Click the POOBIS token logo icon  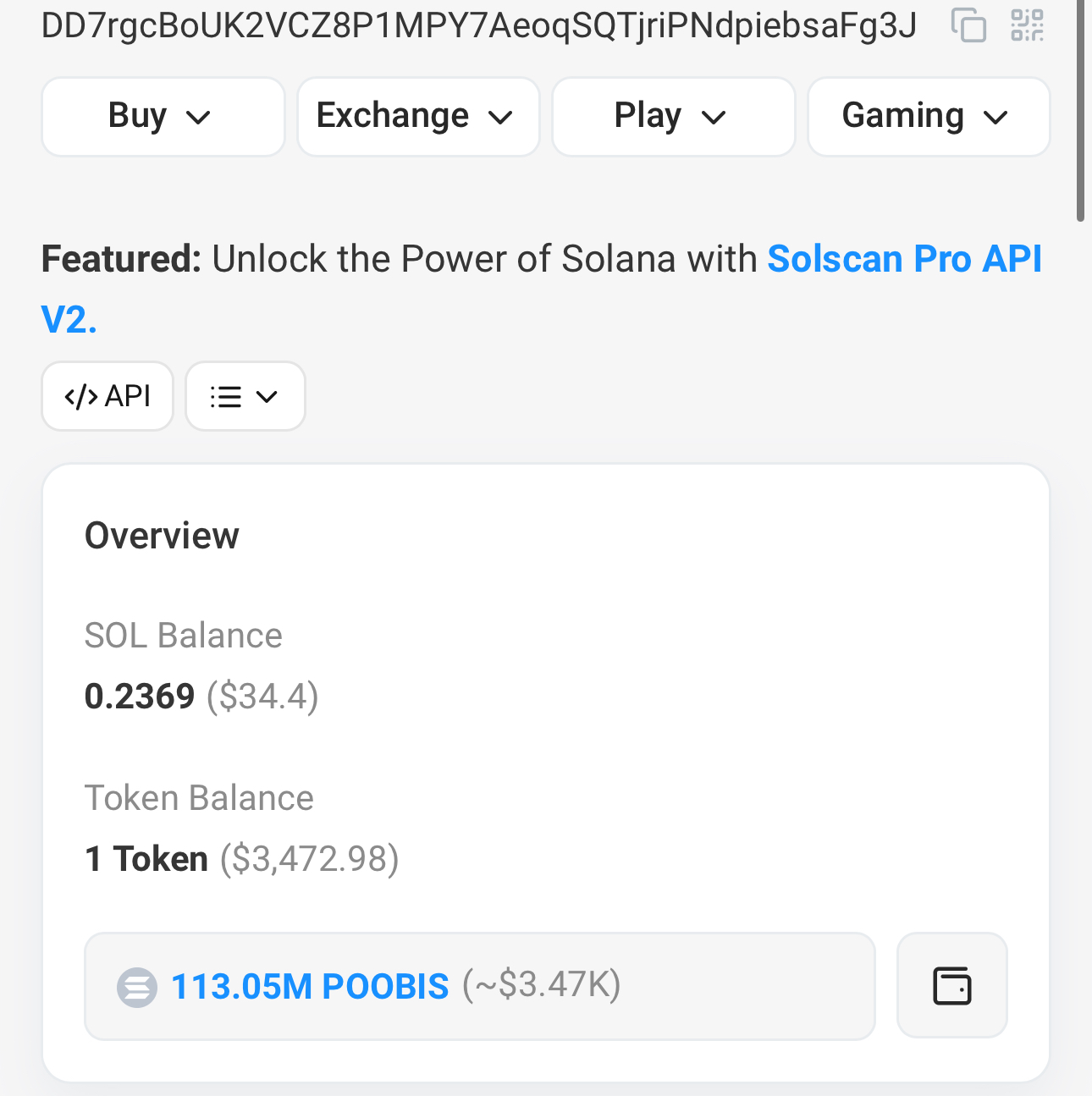pyautogui.click(x=137, y=987)
